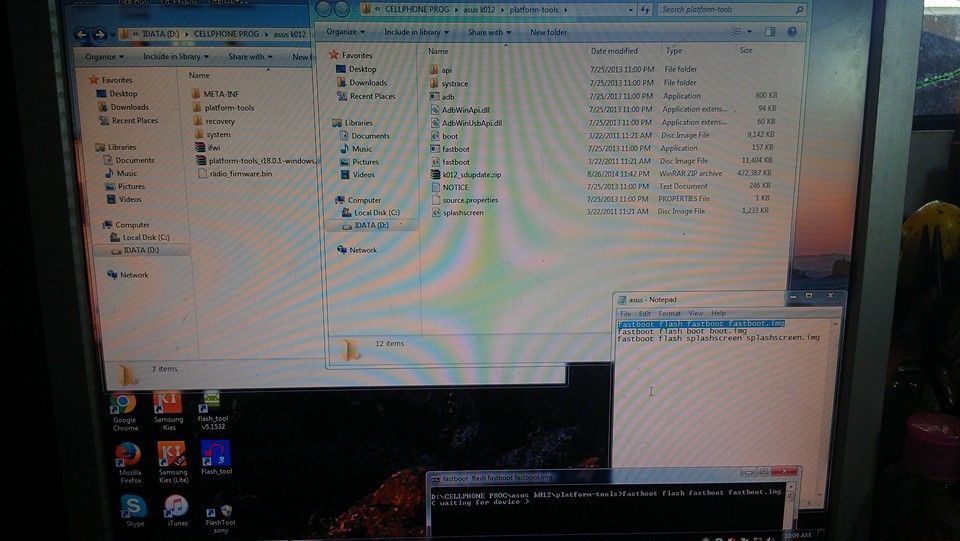The height and width of the screenshot is (541, 960).
Task: Expand the Include in library dropdown
Action: [416, 32]
